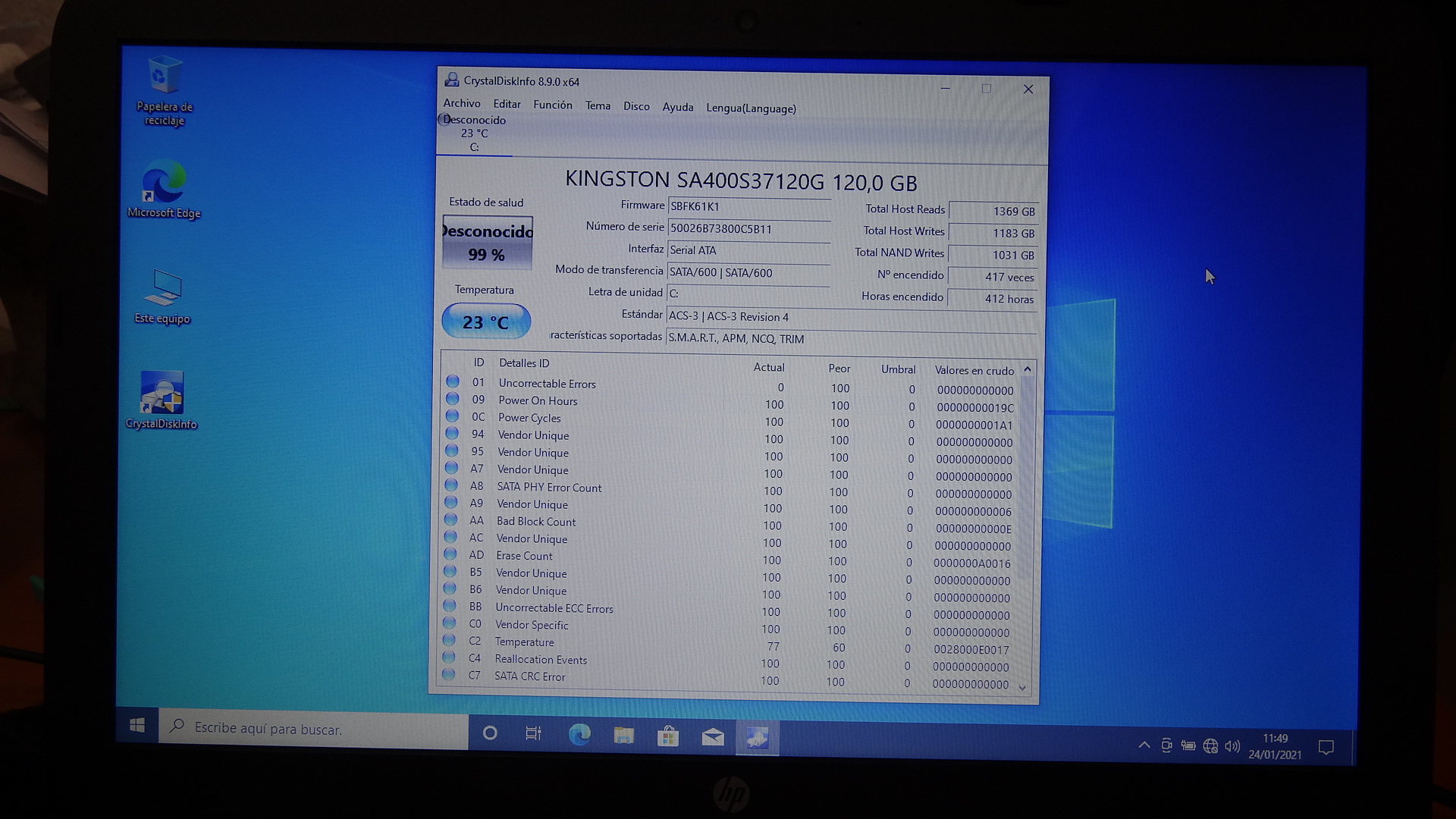The image size is (1456, 819).
Task: Minimize the CrystalDiskInfo window
Action: 945,88
